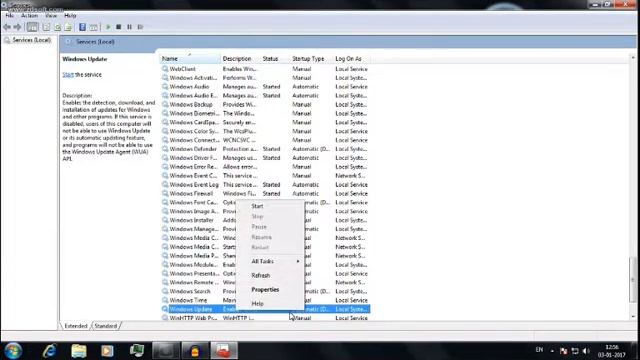Sort by the Status column header
This screenshot has height=360, width=640.
pos(276,59)
